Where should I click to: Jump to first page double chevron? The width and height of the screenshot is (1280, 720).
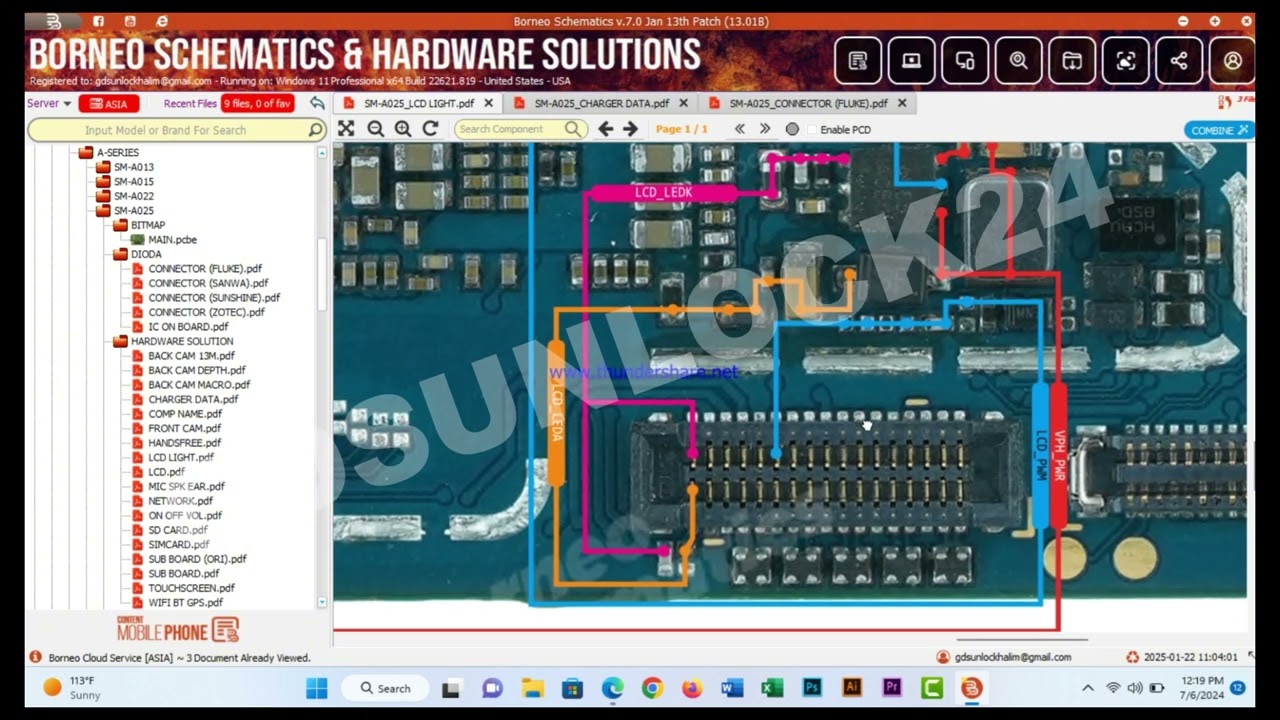tap(740, 129)
